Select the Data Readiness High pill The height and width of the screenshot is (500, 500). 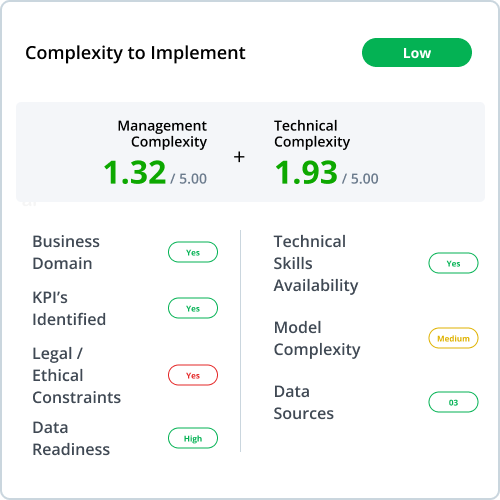pyautogui.click(x=193, y=438)
